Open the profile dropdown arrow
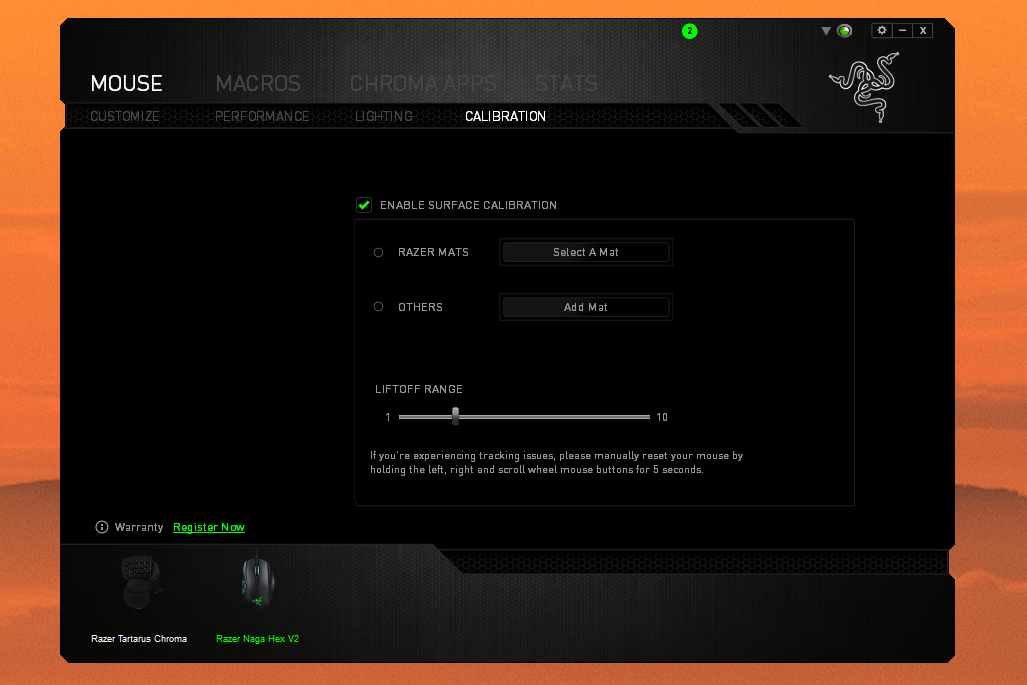The width and height of the screenshot is (1027, 685). [x=826, y=31]
